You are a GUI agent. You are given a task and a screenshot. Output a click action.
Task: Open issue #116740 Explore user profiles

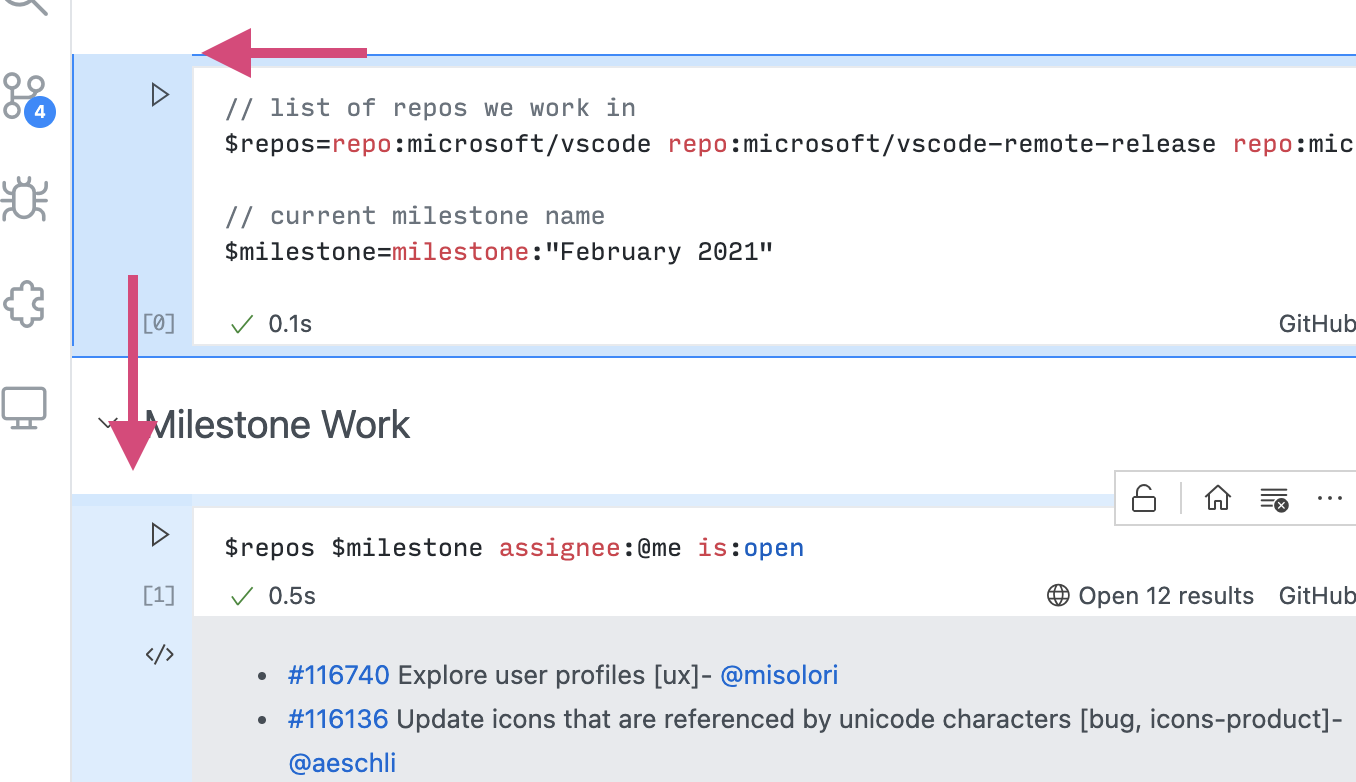click(x=339, y=675)
